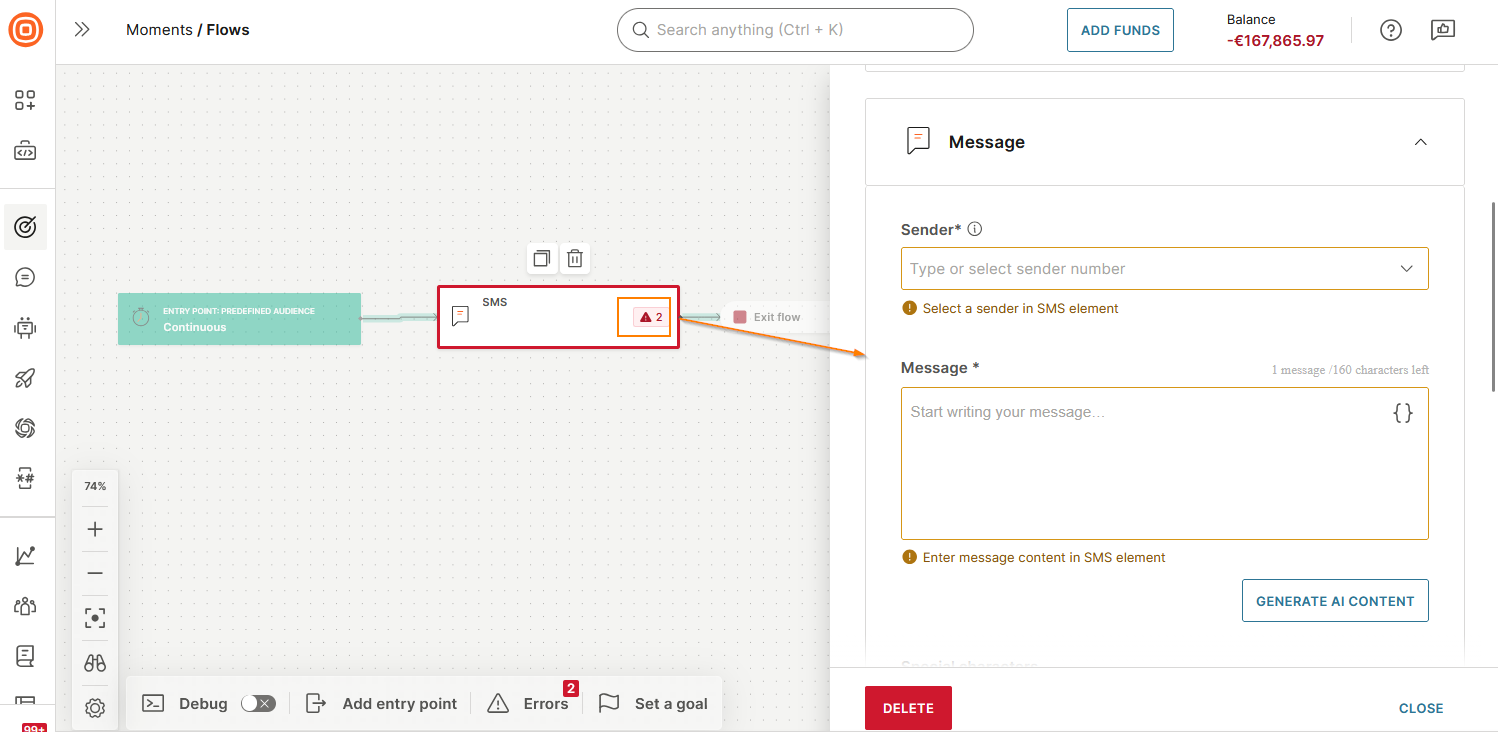Select the people audience icon in the sidebar
This screenshot has width=1498, height=732.
(x=27, y=605)
